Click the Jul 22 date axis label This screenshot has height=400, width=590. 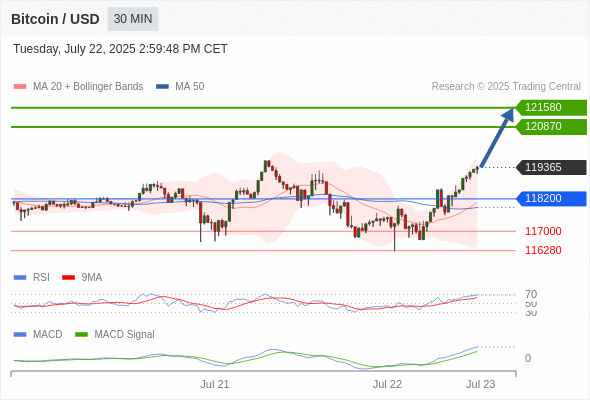[387, 384]
